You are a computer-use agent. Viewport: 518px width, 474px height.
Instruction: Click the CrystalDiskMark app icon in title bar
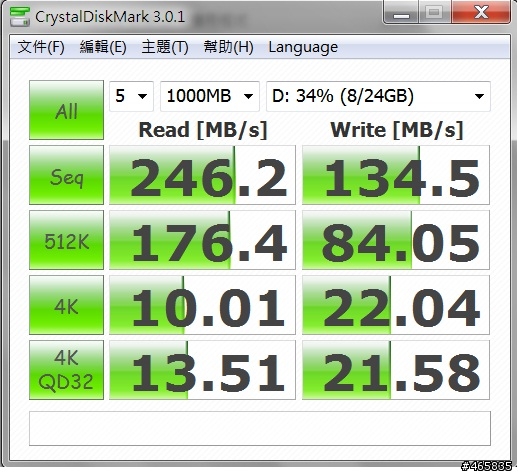coord(20,17)
